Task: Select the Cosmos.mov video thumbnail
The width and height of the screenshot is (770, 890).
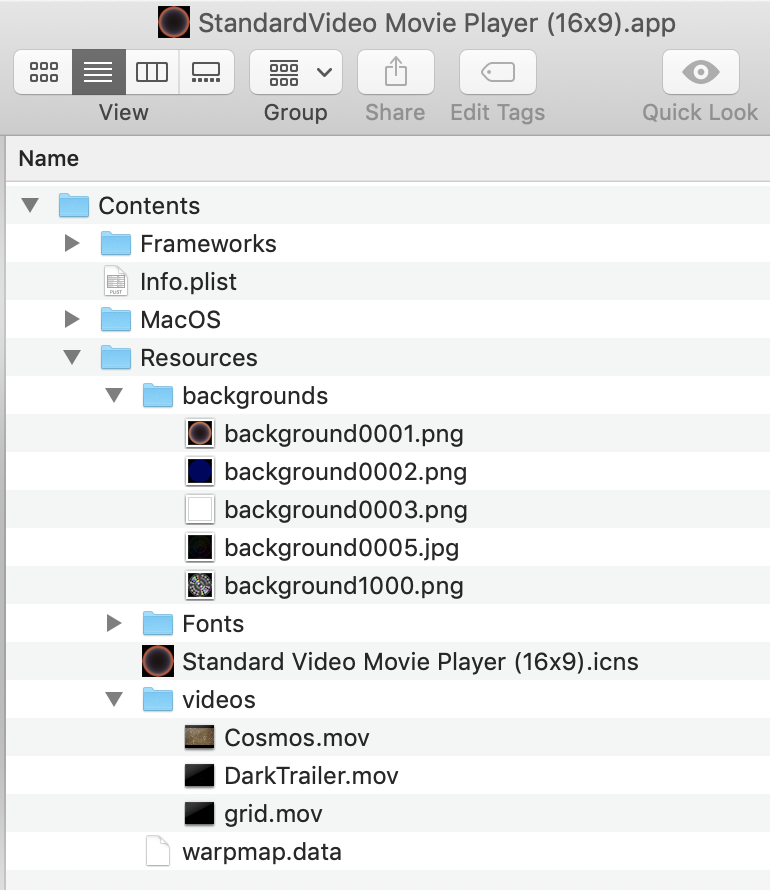Action: pyautogui.click(x=200, y=737)
